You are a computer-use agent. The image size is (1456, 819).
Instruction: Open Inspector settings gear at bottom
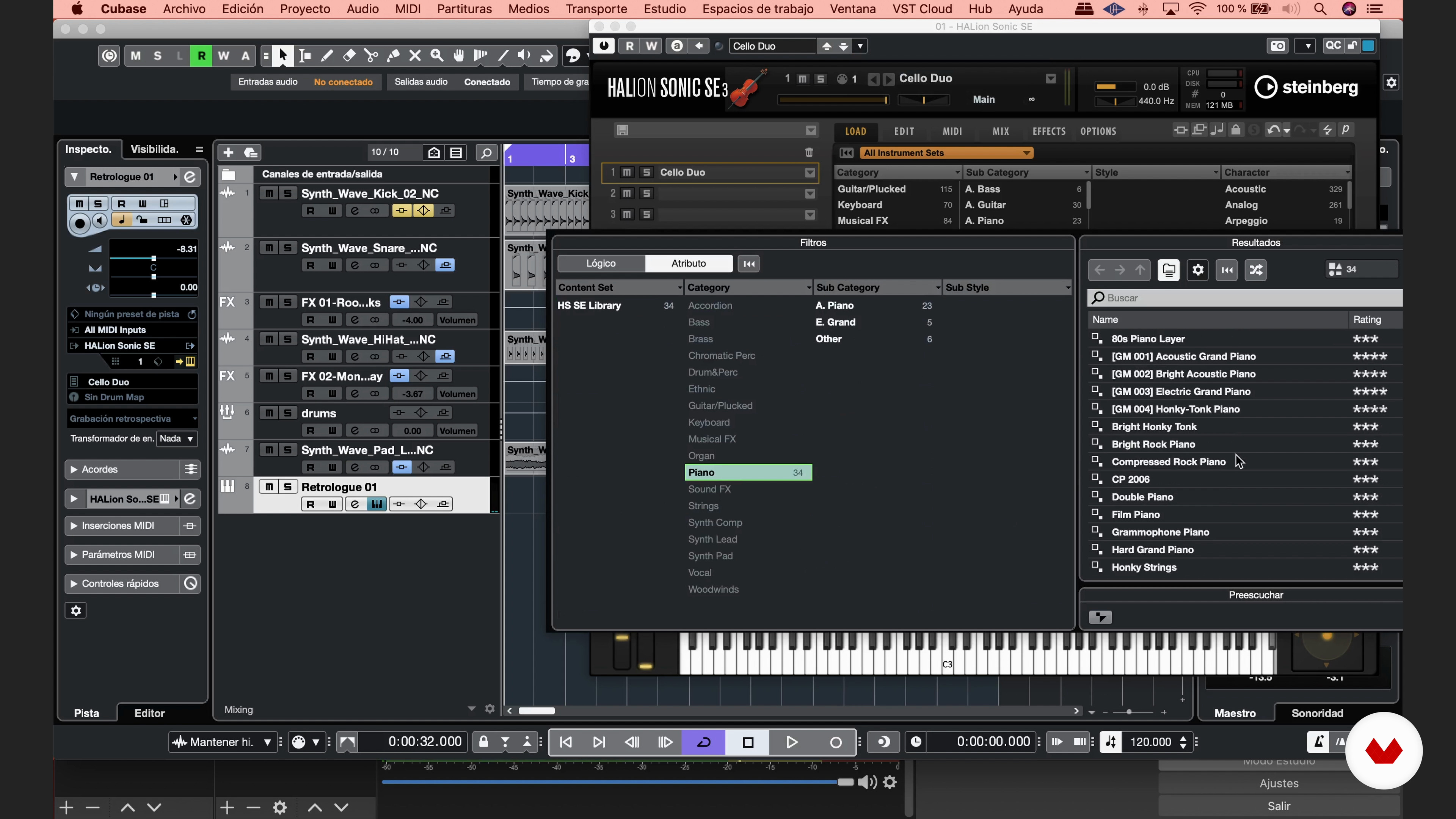[x=76, y=610]
